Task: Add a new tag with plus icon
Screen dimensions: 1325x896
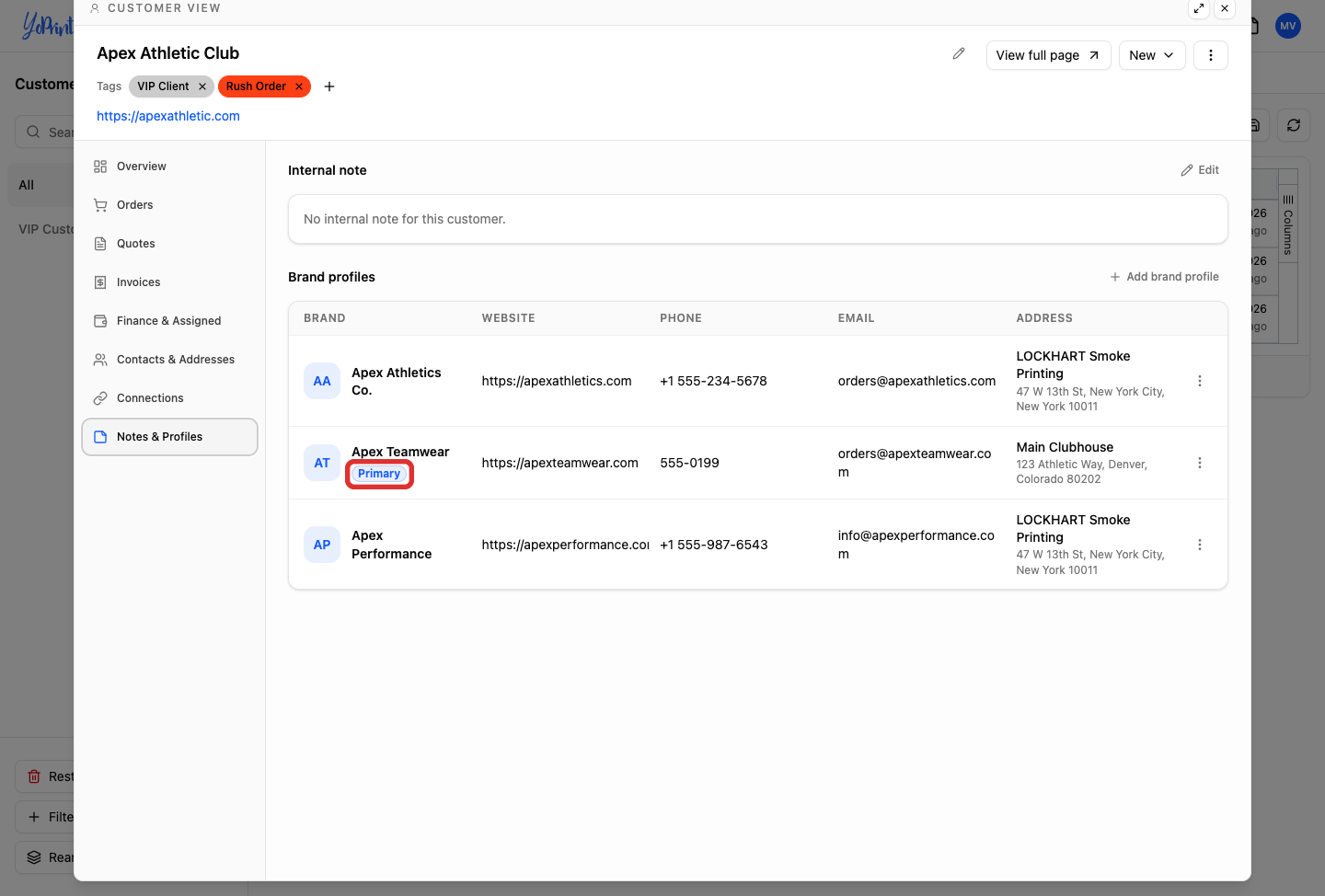Action: tap(329, 86)
